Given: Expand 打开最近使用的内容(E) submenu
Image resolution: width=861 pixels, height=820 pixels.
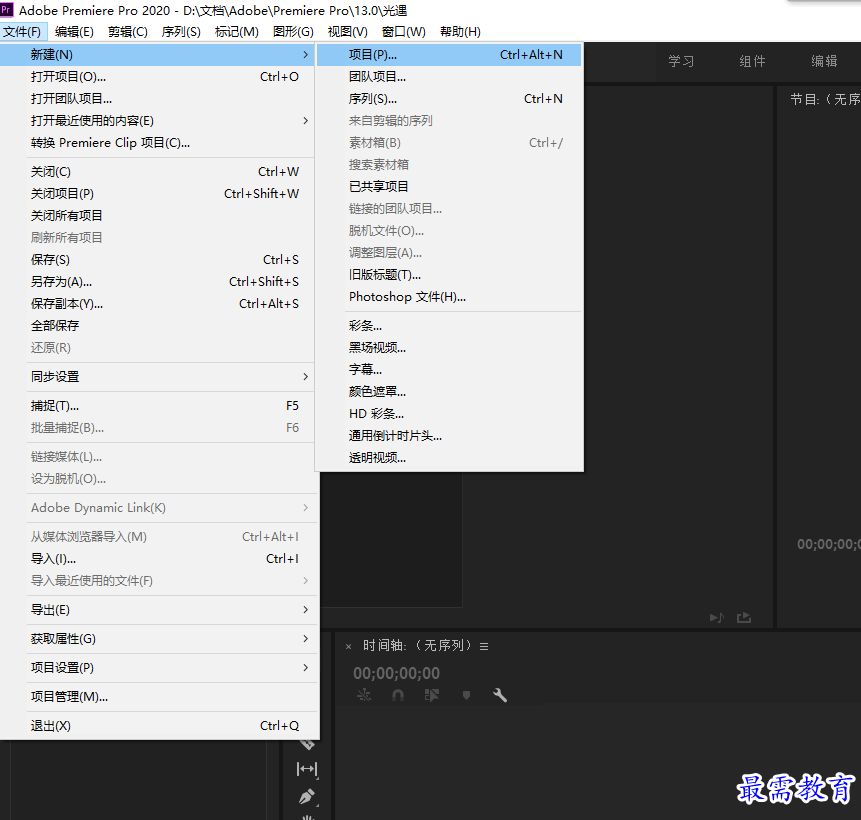Looking at the screenshot, I should 157,121.
